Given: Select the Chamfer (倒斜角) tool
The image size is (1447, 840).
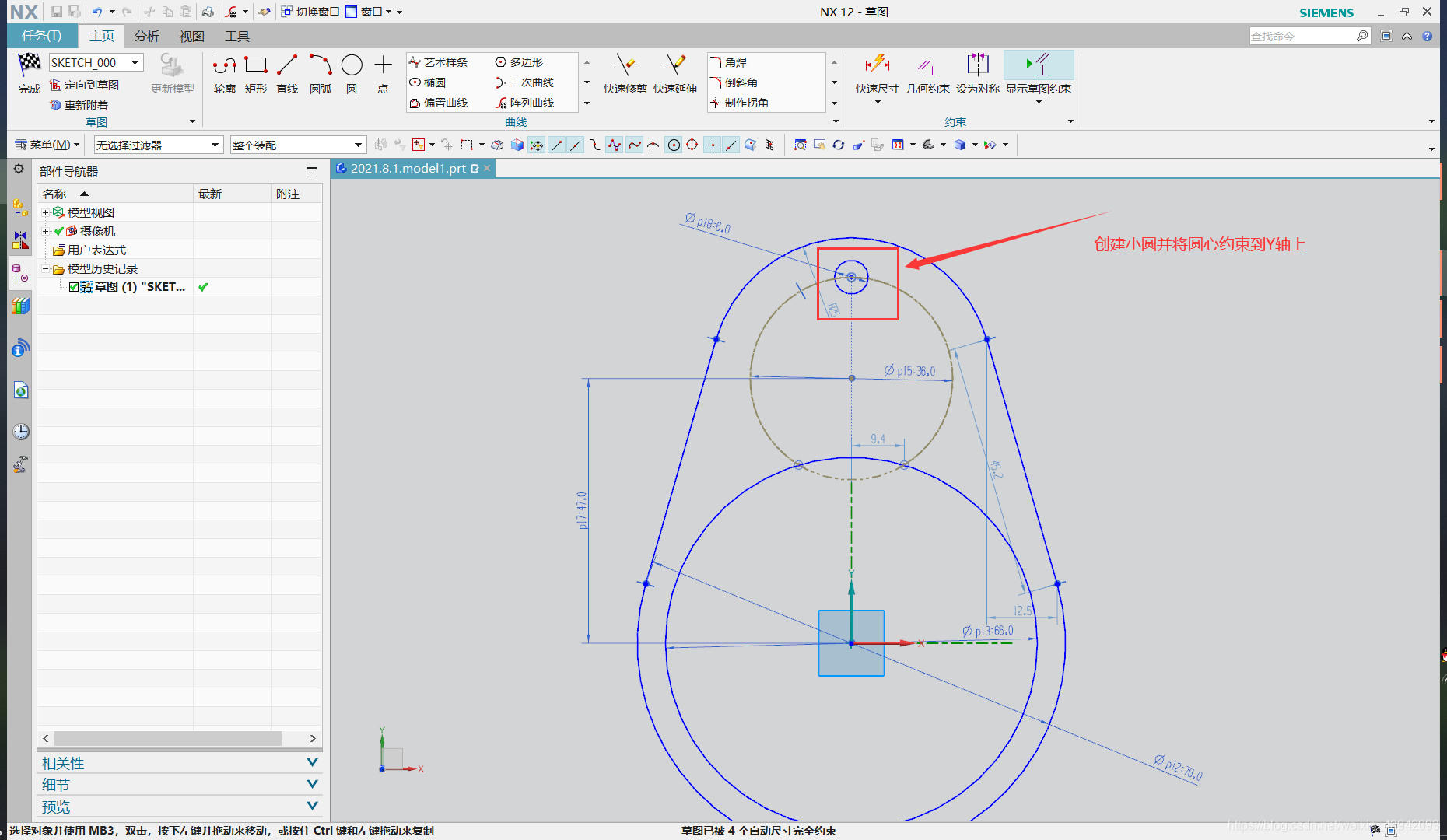Looking at the screenshot, I should (x=734, y=82).
